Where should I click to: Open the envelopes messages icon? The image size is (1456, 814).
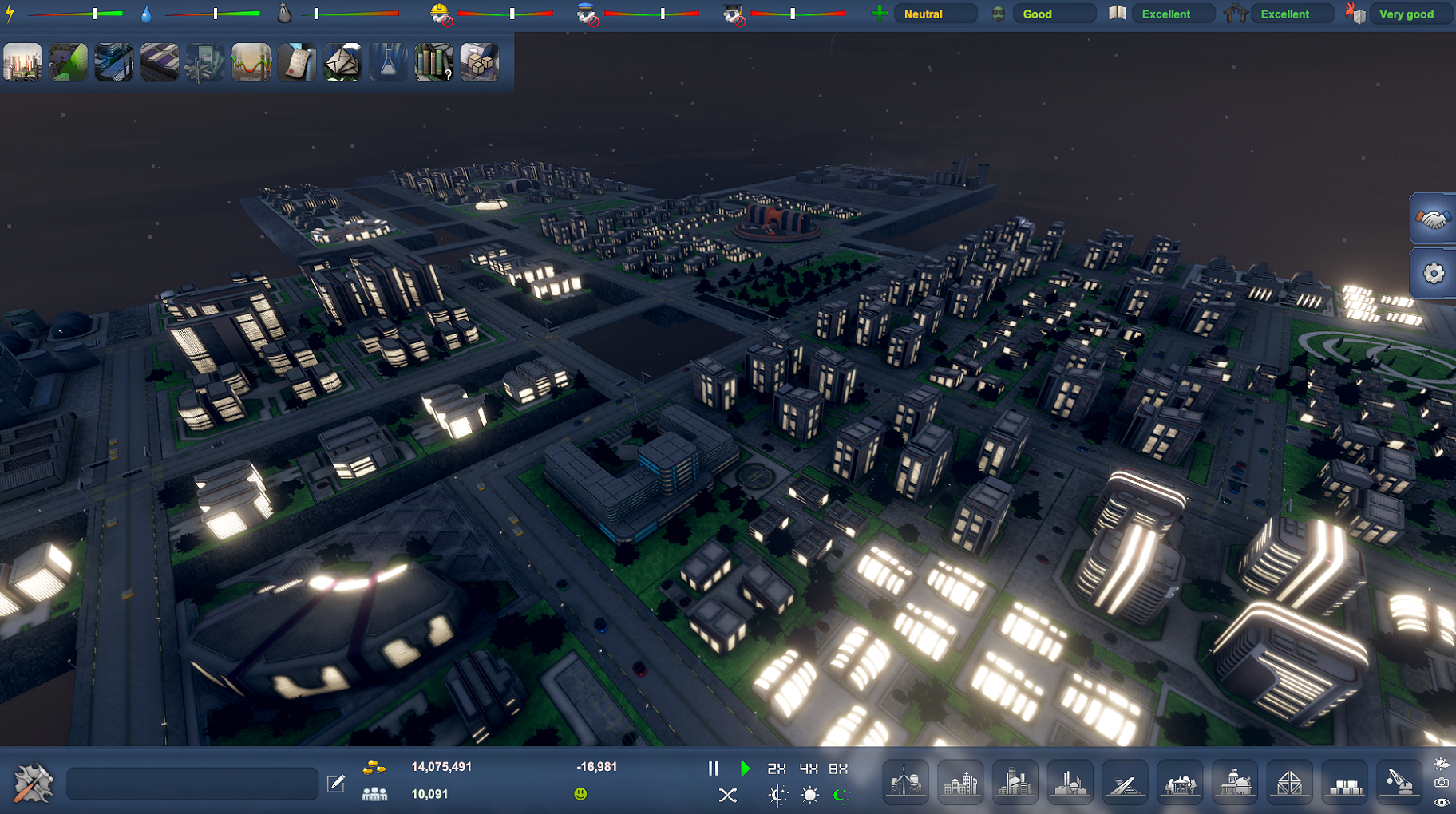pos(342,62)
